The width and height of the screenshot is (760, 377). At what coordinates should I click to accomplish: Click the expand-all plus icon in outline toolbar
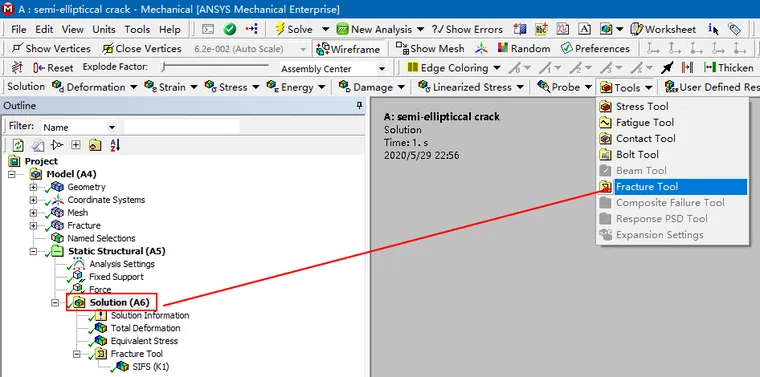click(x=76, y=145)
